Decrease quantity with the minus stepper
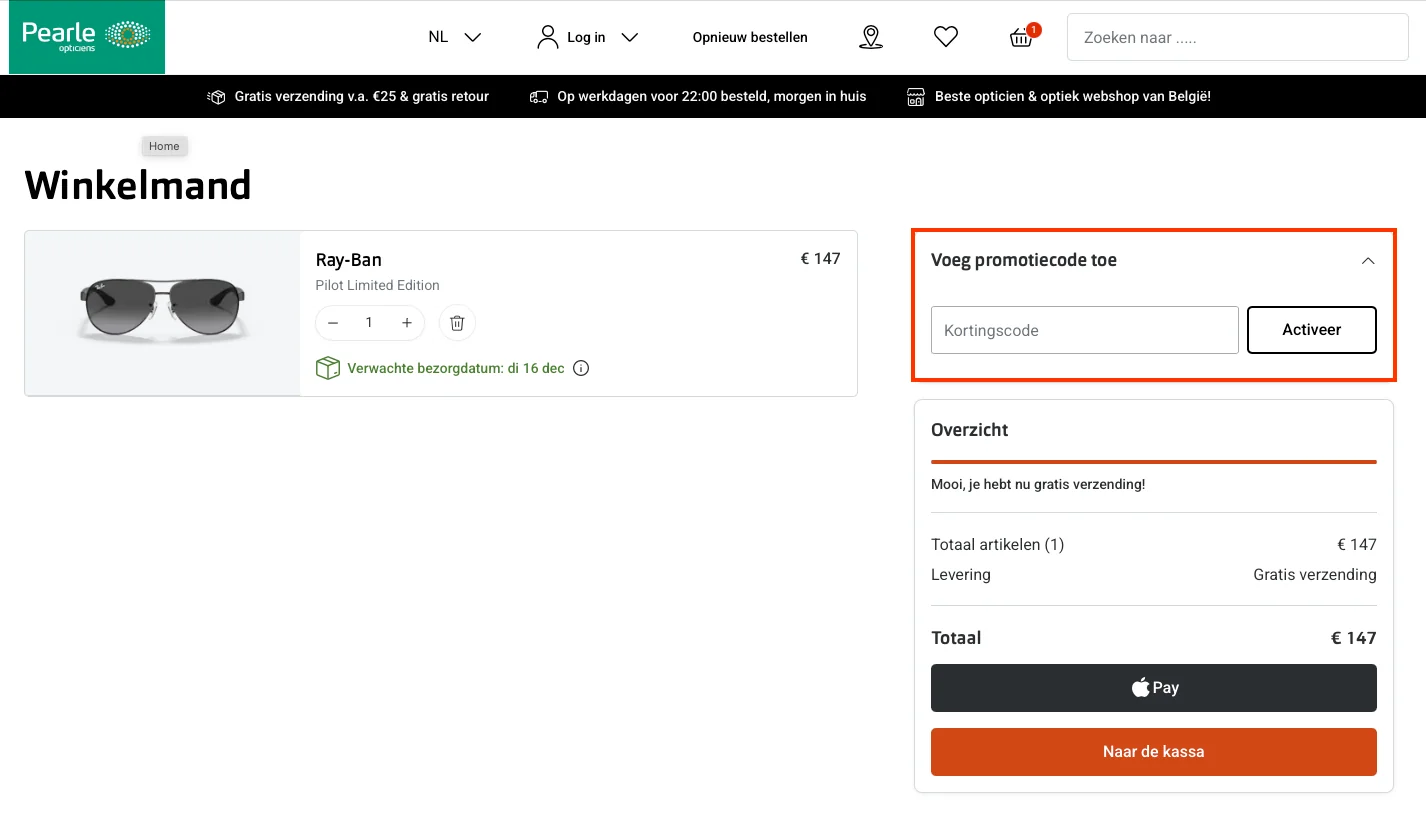 click(x=333, y=322)
